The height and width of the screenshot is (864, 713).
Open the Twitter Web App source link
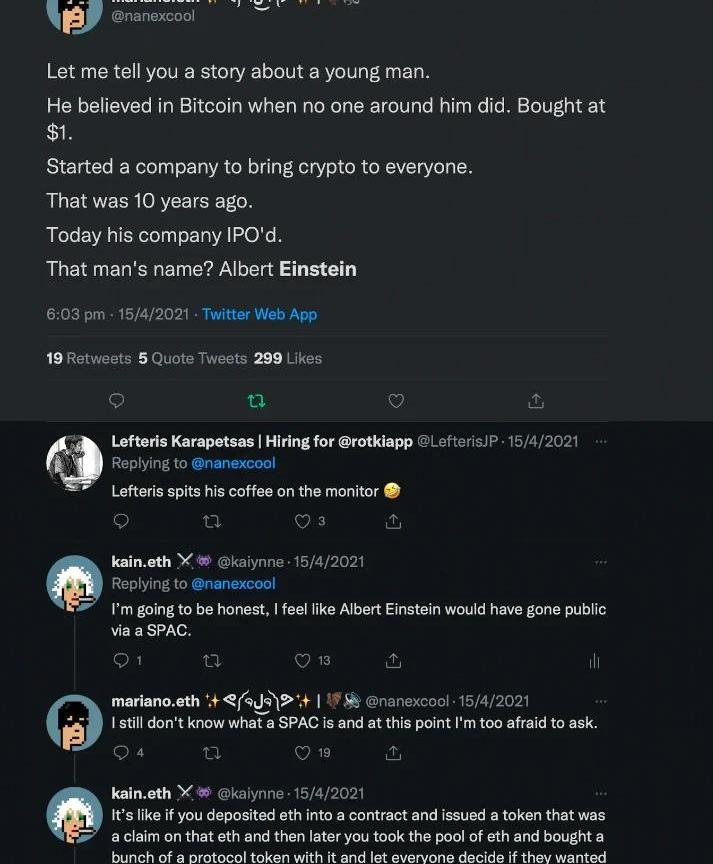tap(259, 314)
